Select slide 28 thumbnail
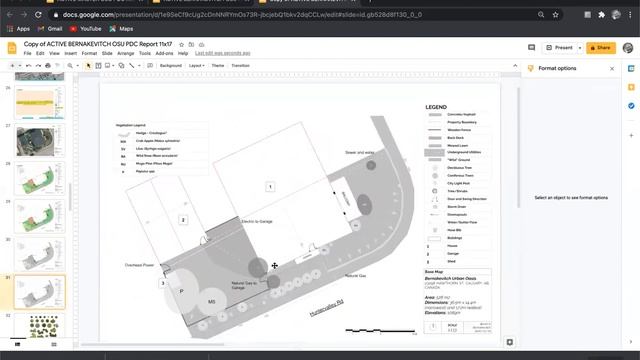 point(40,178)
